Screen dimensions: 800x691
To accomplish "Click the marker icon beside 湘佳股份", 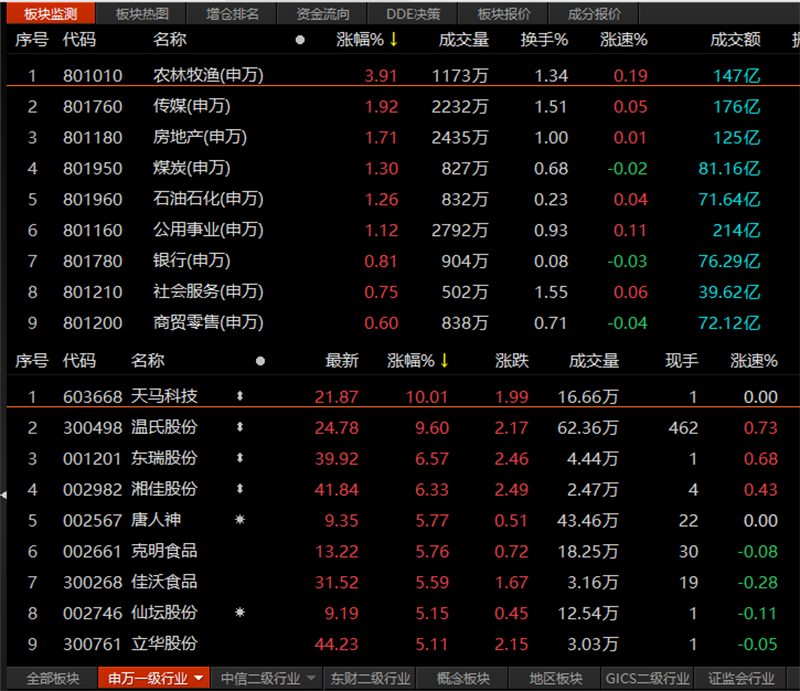I will click(239, 490).
